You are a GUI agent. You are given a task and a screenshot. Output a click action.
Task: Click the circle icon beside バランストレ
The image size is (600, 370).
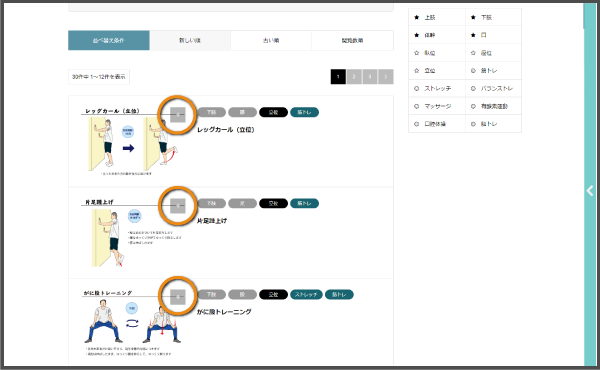[x=473, y=88]
